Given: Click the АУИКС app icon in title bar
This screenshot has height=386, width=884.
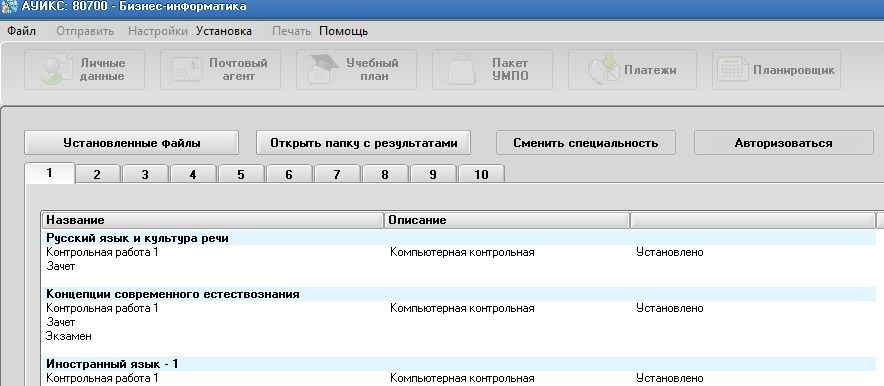Looking at the screenshot, I should tap(9, 7).
